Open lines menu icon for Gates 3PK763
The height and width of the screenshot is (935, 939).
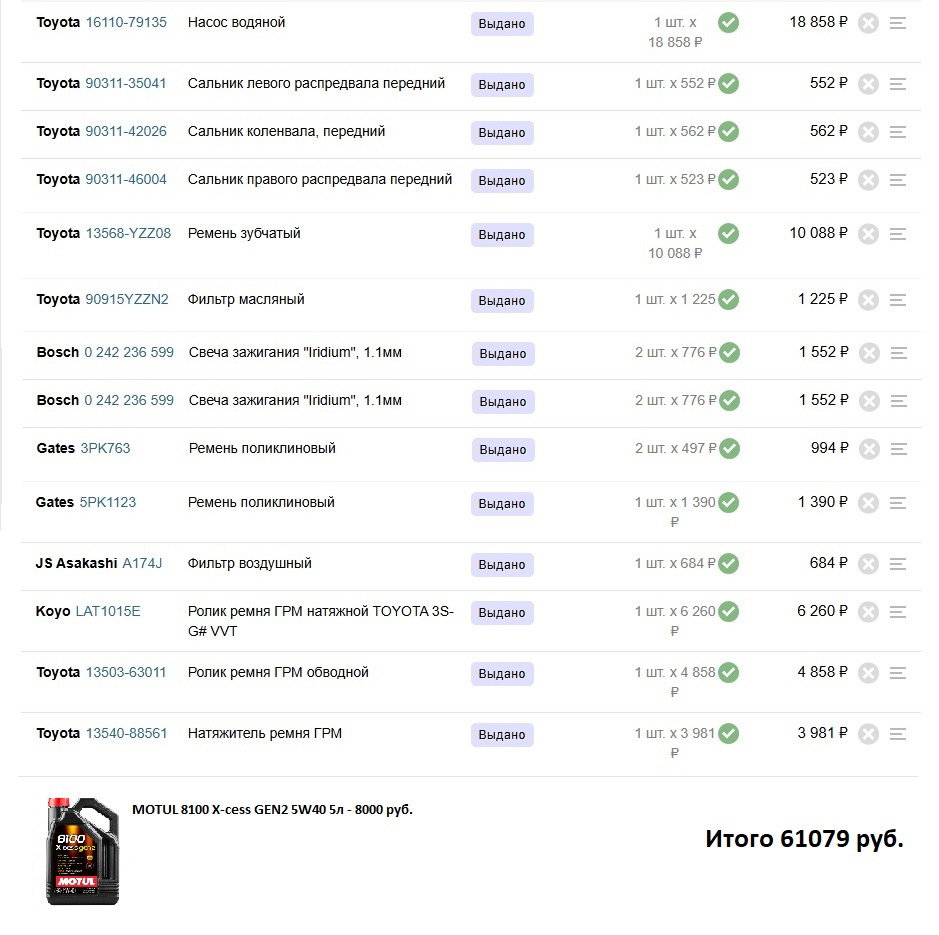[x=898, y=449]
